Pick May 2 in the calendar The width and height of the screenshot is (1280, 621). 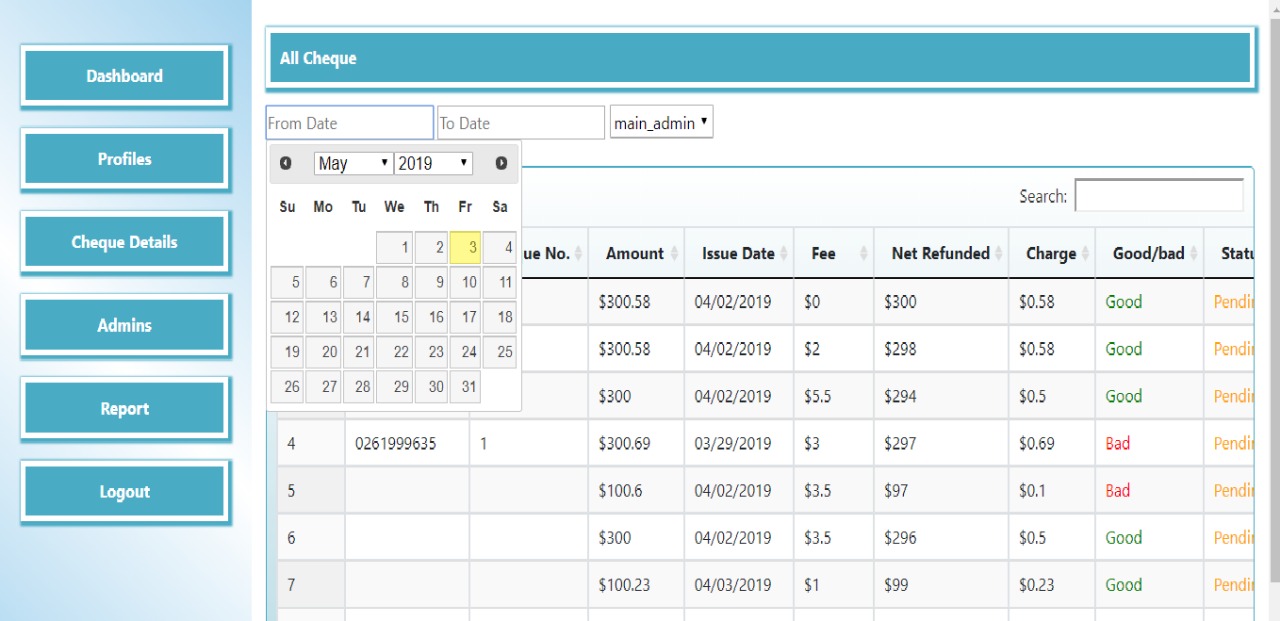point(431,248)
